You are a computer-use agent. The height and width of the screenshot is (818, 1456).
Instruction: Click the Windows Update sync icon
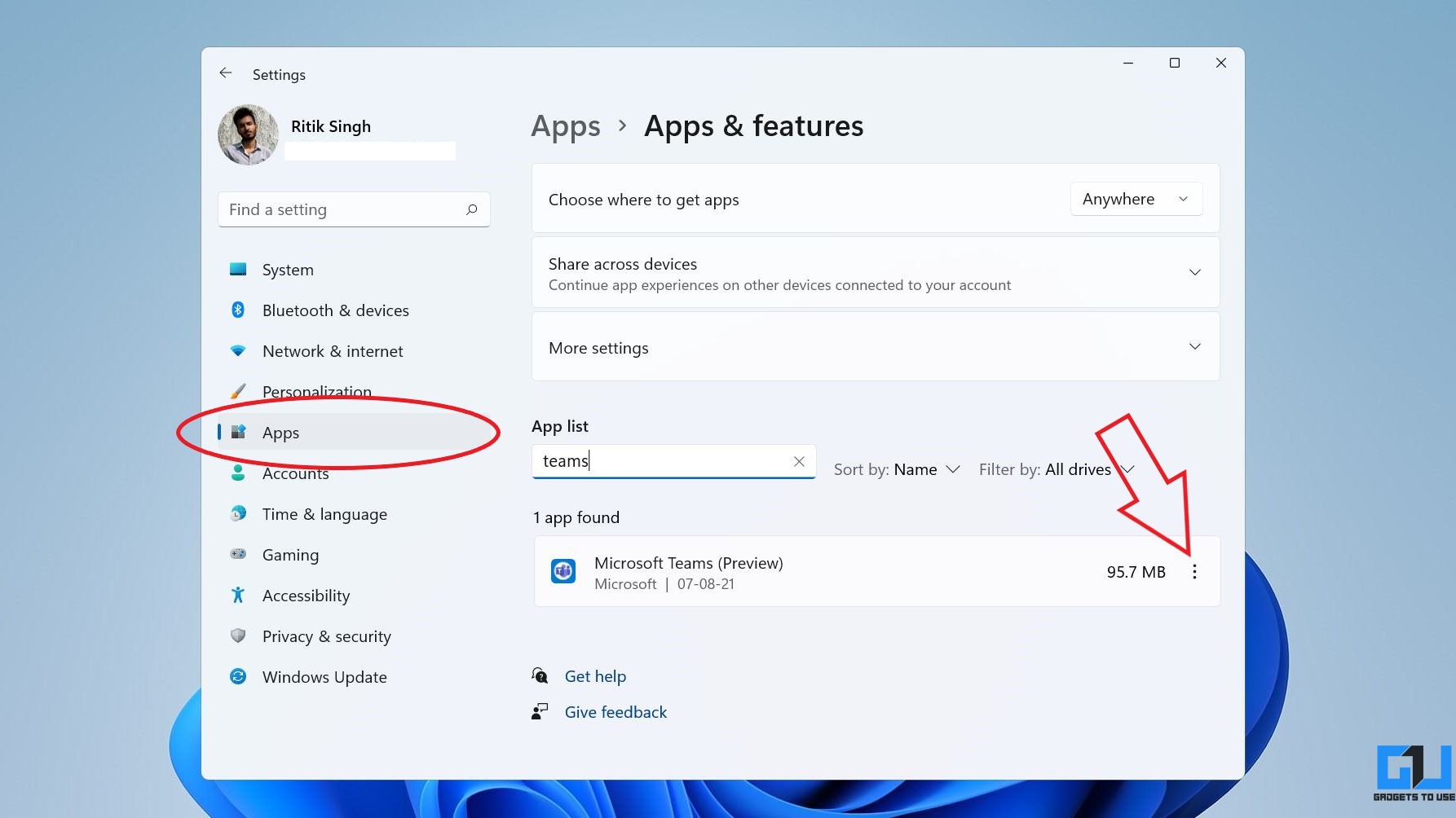point(238,676)
